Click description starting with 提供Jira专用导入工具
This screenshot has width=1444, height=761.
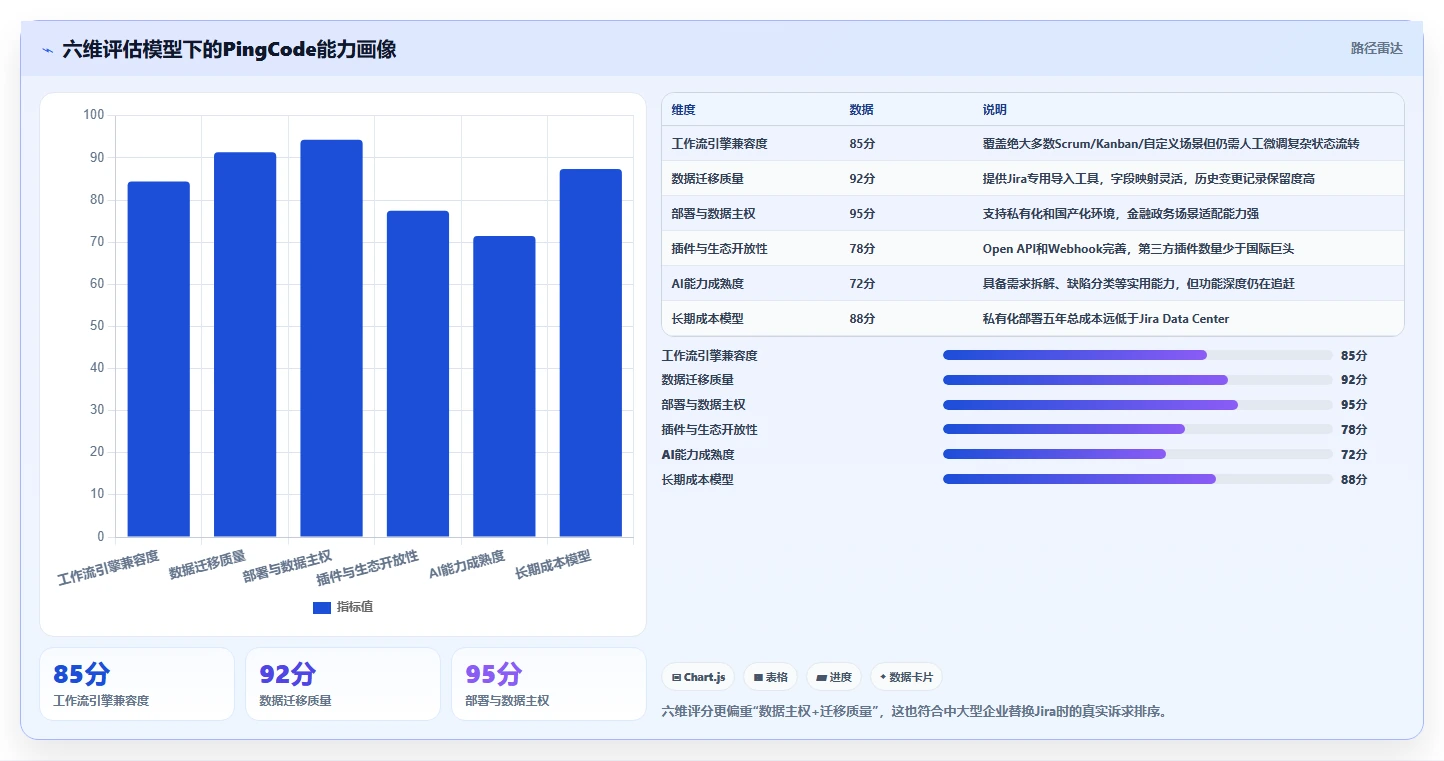tap(1149, 179)
